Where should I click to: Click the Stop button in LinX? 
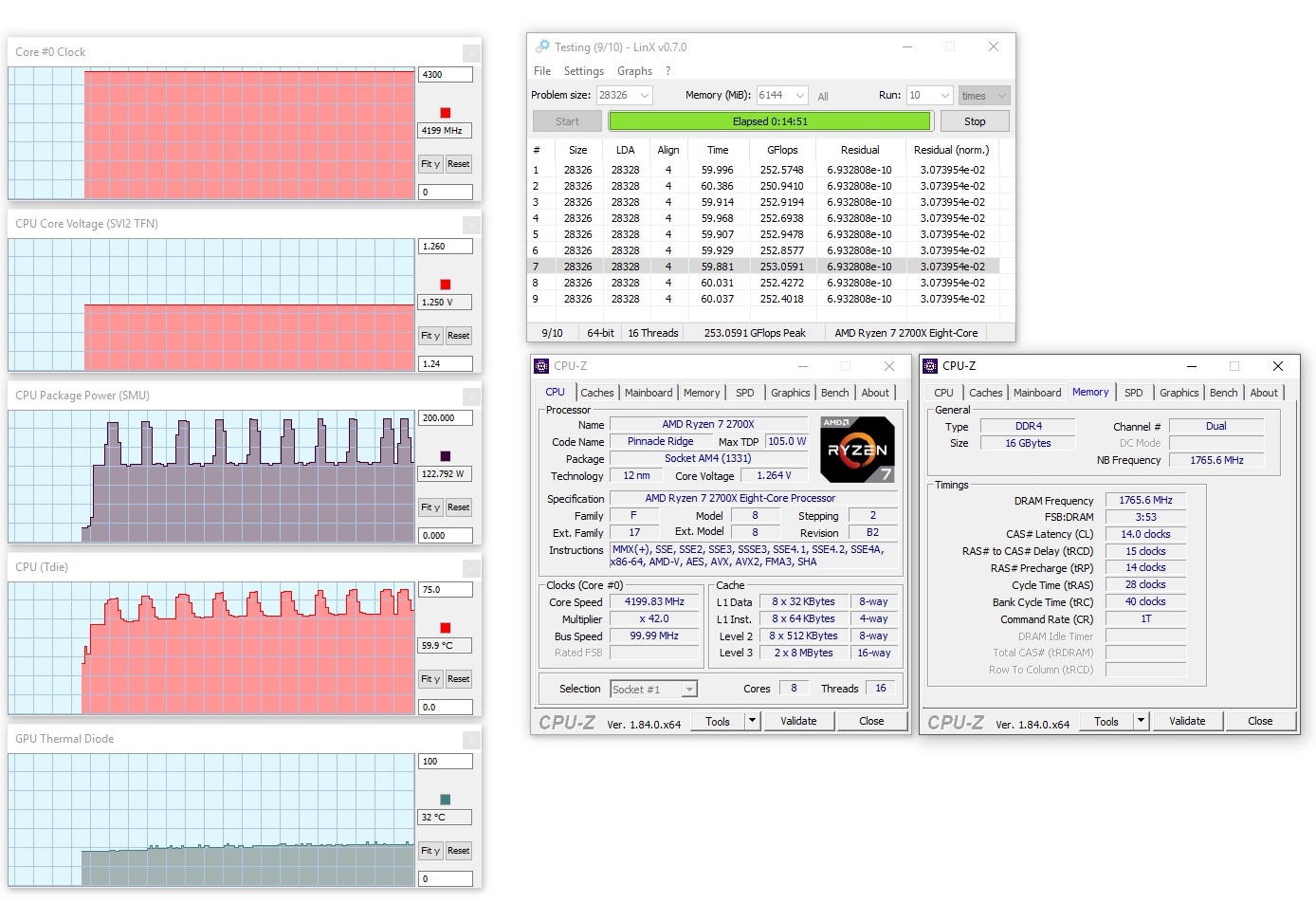[x=975, y=121]
